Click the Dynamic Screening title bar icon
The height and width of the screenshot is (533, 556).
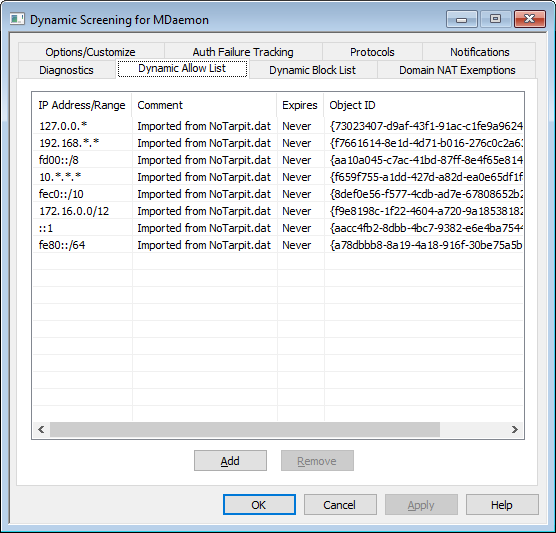point(17,19)
